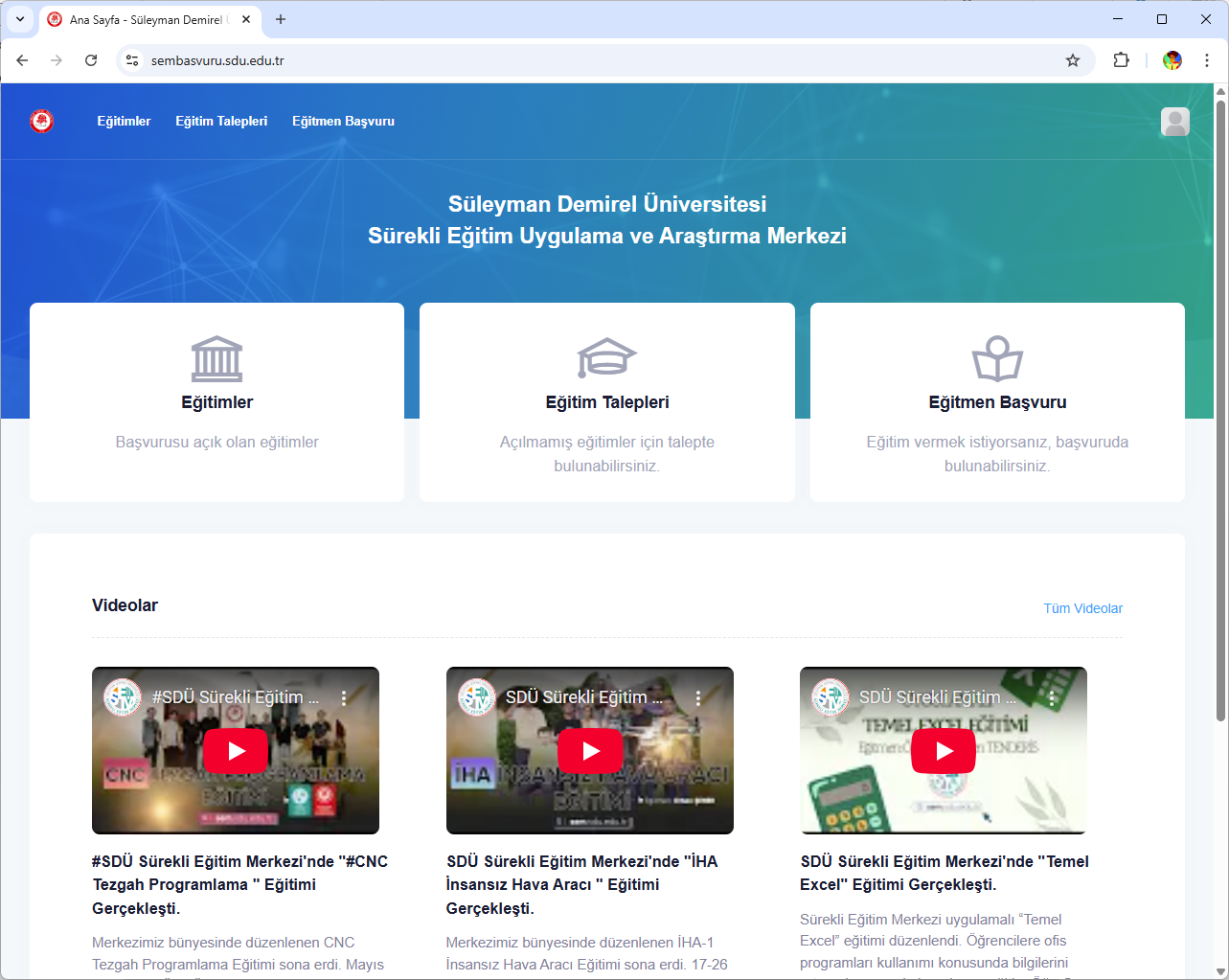Image resolution: width=1229 pixels, height=980 pixels.
Task: Open Chrome's three-dot menu
Action: (x=1207, y=60)
